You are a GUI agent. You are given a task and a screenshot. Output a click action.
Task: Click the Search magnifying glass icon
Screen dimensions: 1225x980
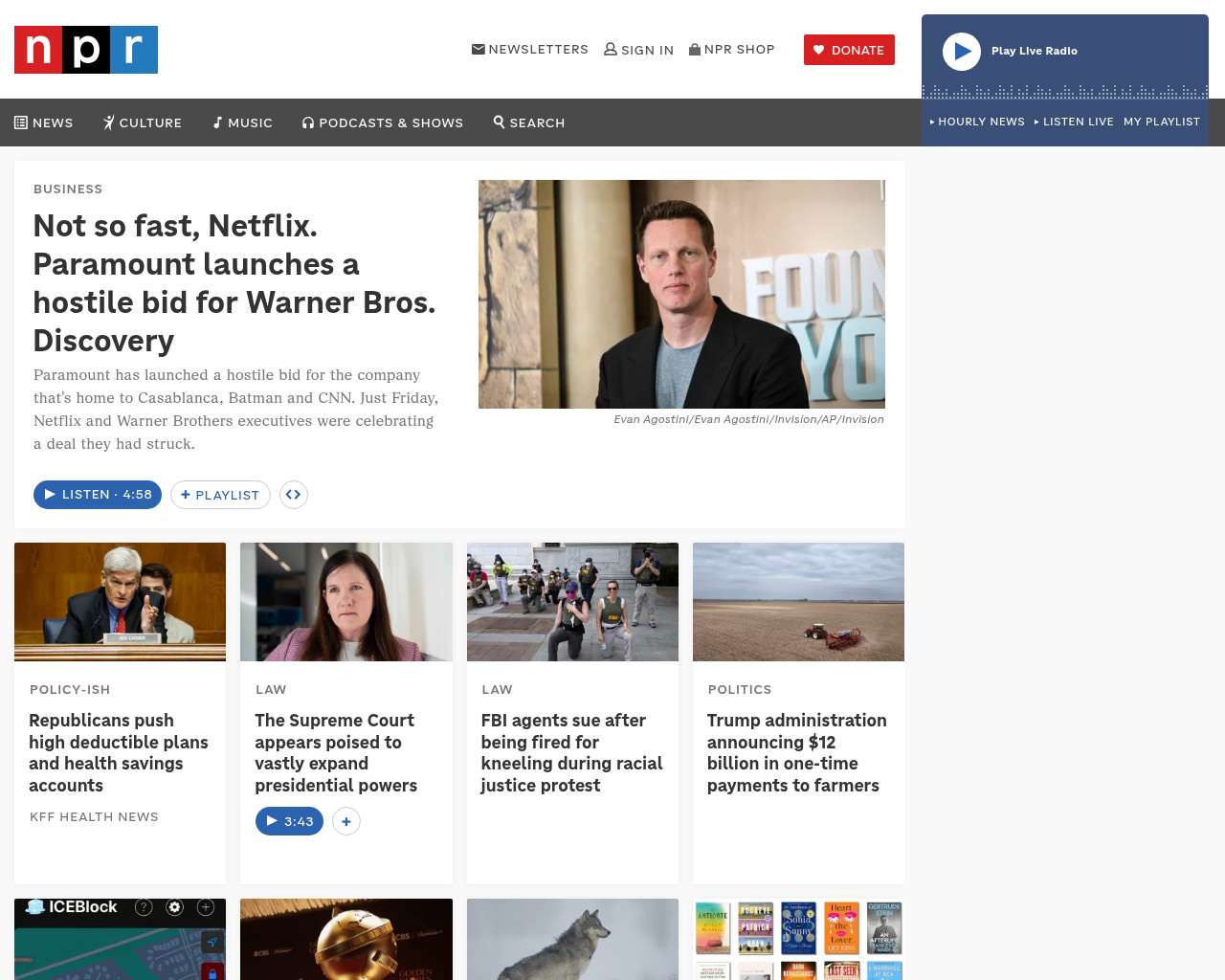point(499,122)
